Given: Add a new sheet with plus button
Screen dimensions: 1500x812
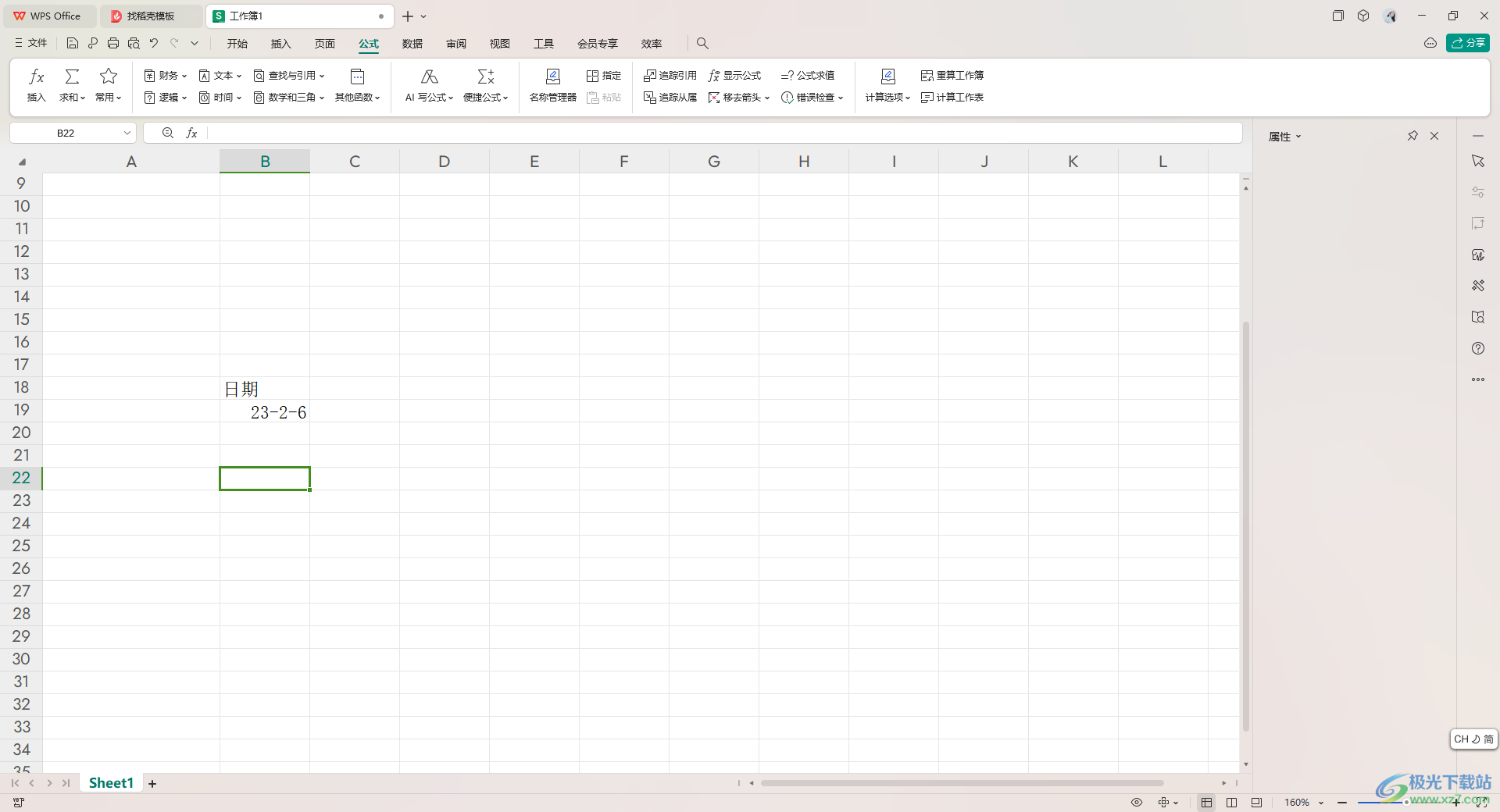Looking at the screenshot, I should click(x=152, y=784).
